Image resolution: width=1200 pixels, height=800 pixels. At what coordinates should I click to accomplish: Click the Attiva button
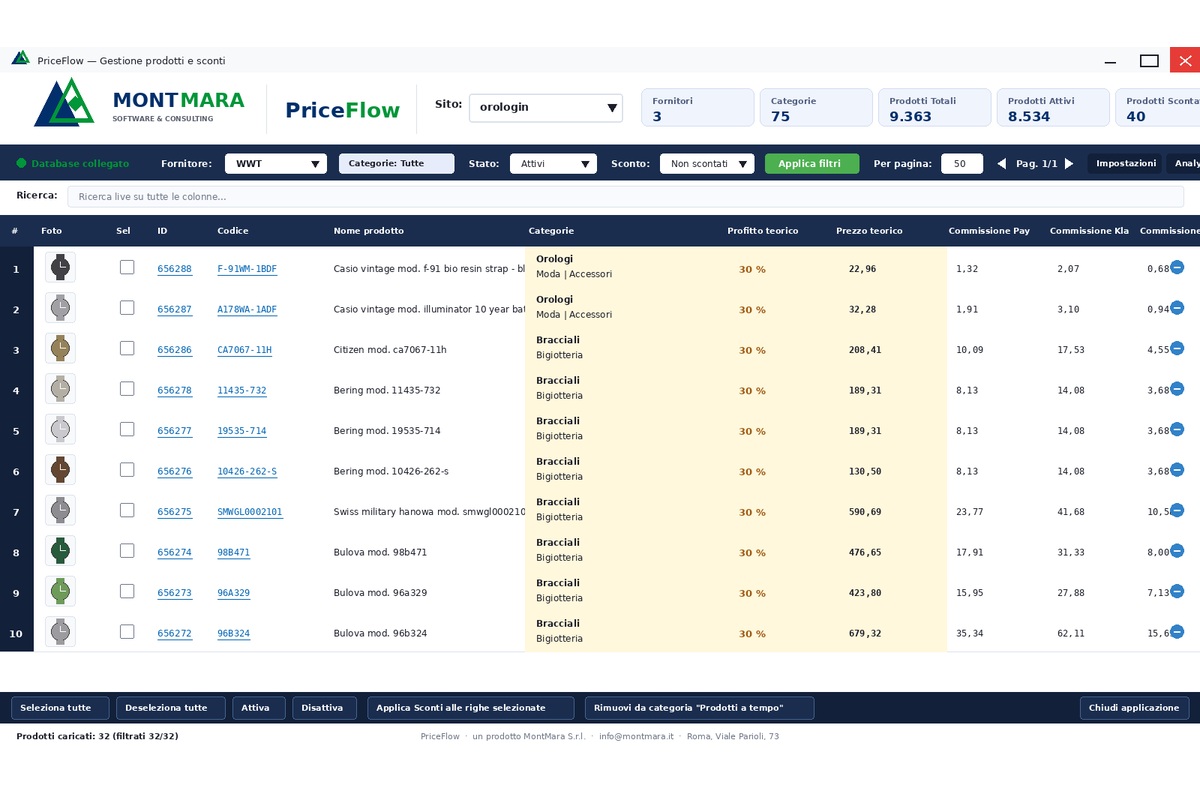259,708
